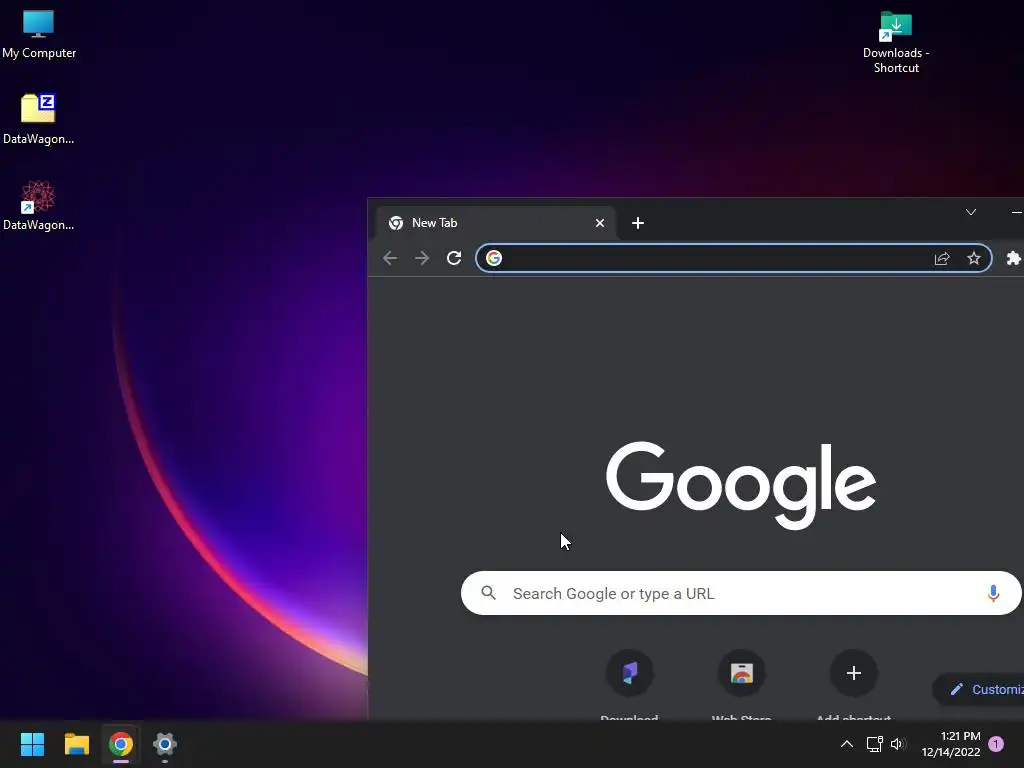Click Chrome icon in taskbar
This screenshot has height=768, width=1024.
click(x=121, y=744)
